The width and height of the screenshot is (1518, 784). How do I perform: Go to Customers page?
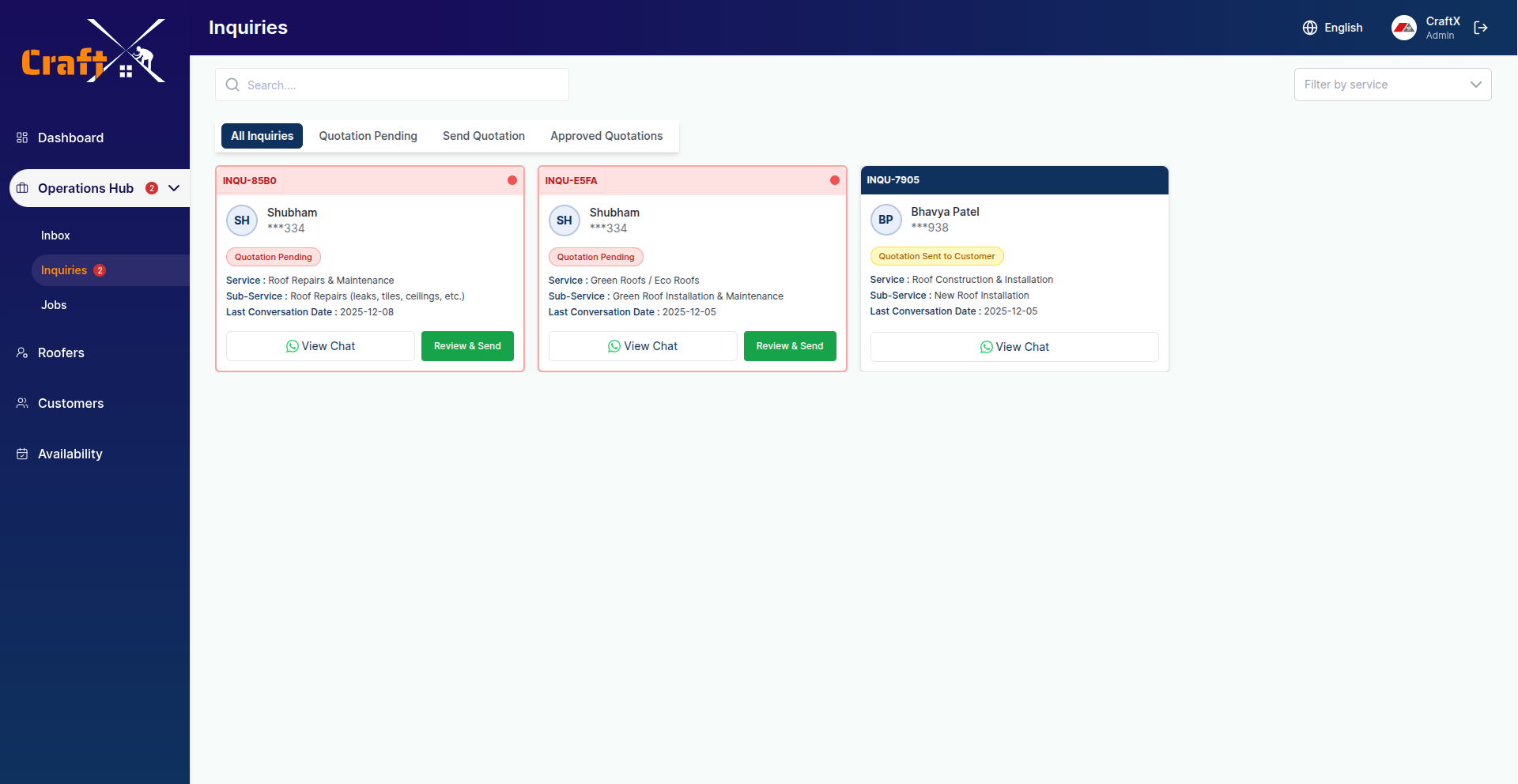click(x=70, y=403)
